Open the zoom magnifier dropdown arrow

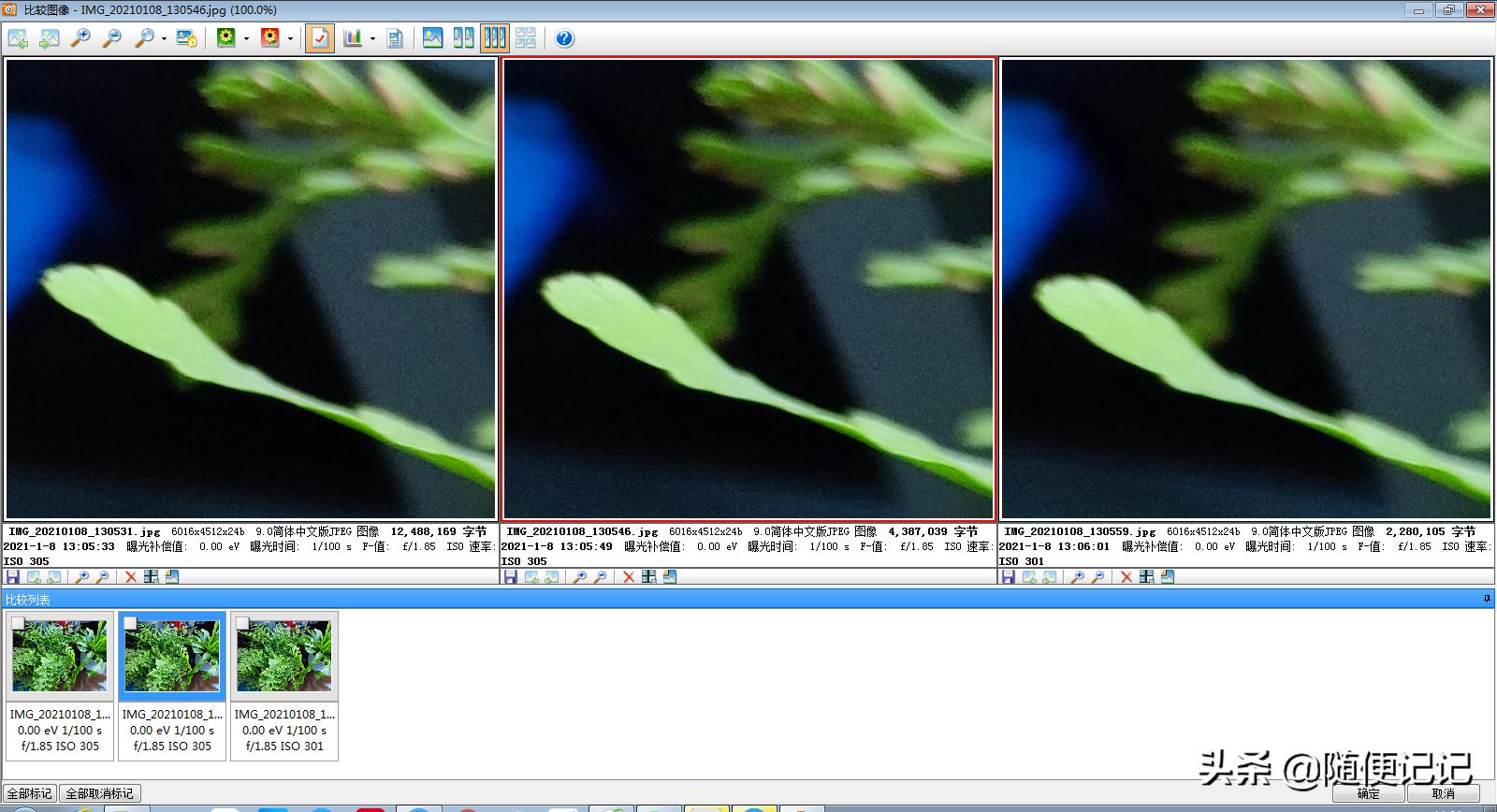point(164,38)
